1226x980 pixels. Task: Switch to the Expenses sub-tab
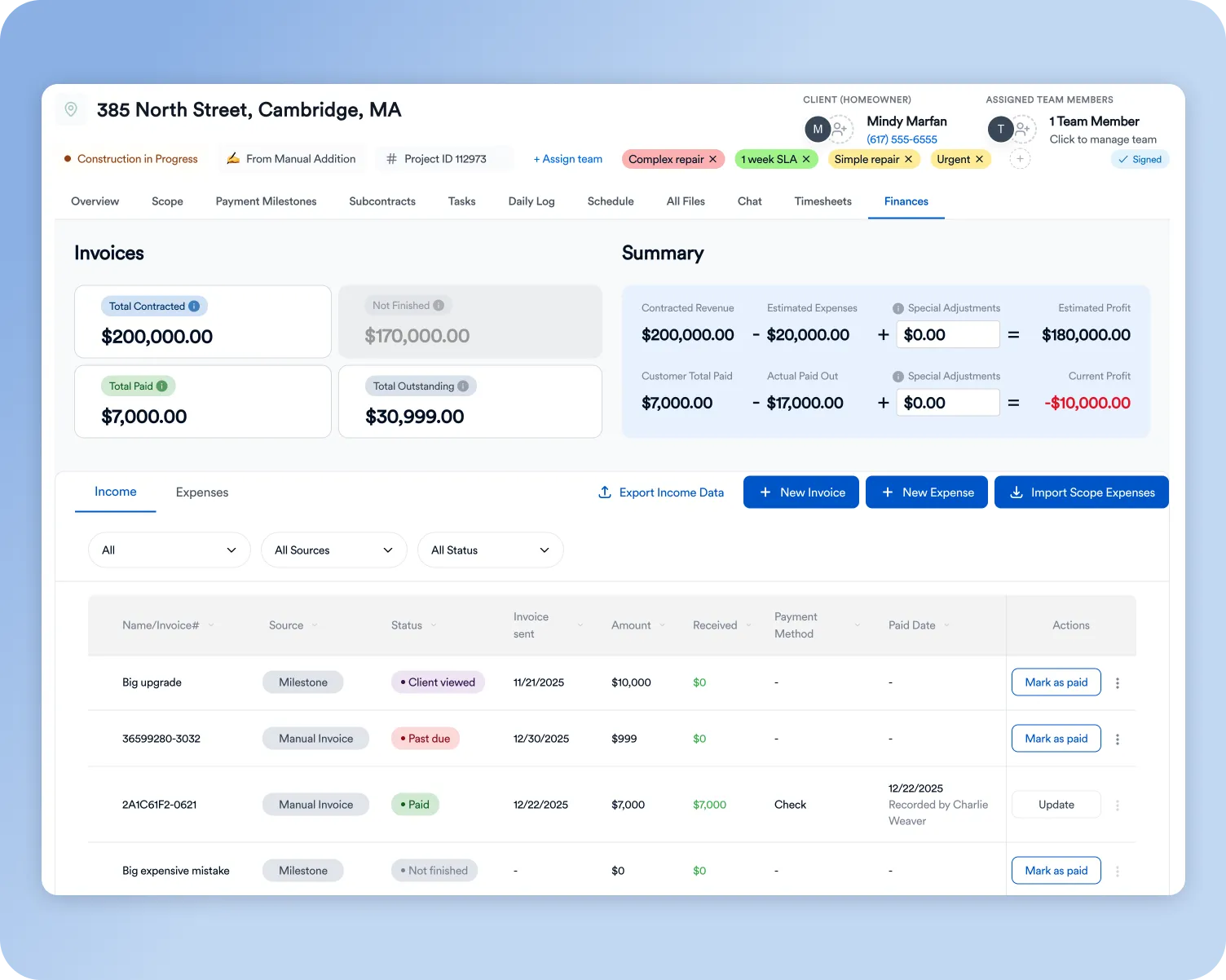point(202,492)
